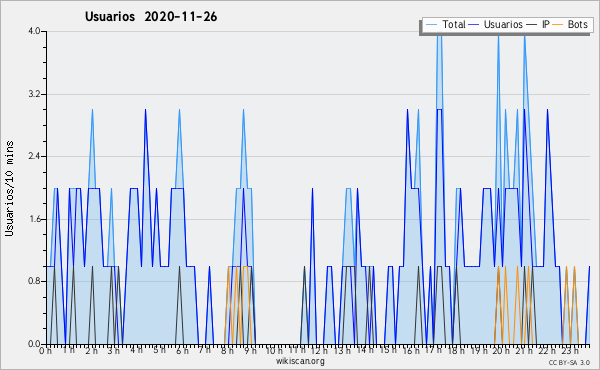This screenshot has width=600, height=370.
Task: Click the light blue Total legend line
Action: [432, 25]
